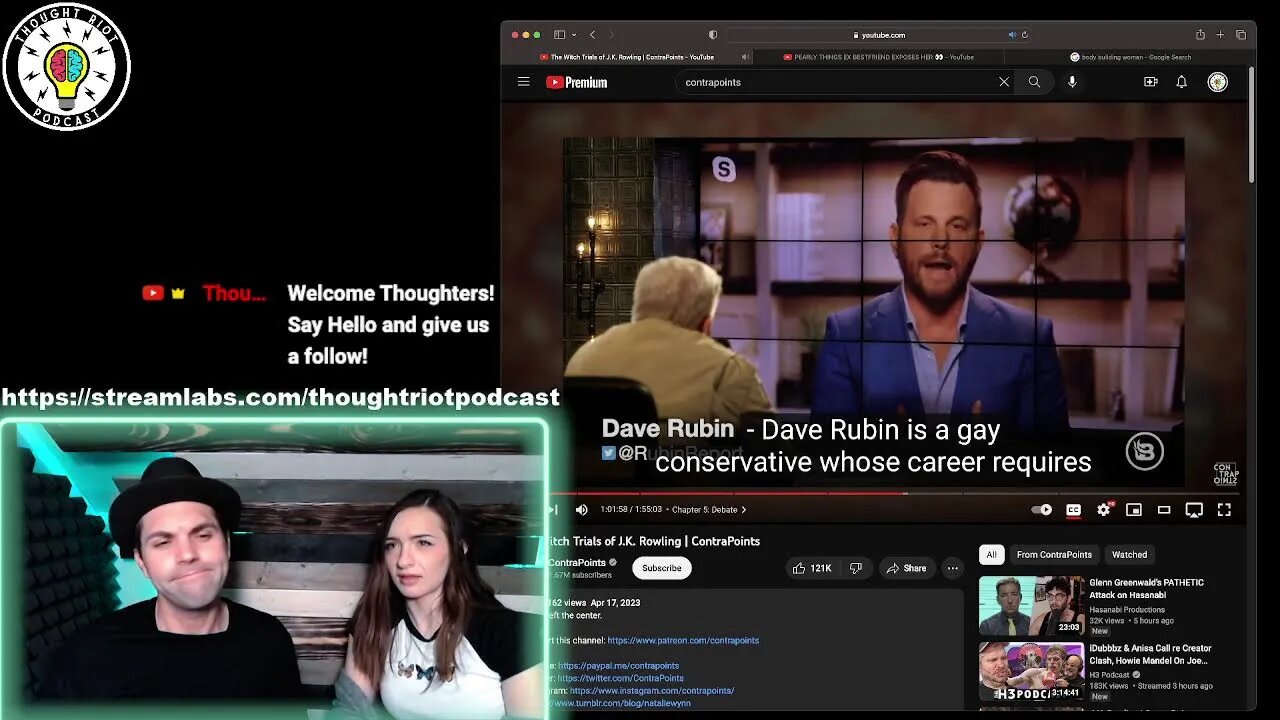Open Safari sidebar dropdown arrow

(574, 35)
